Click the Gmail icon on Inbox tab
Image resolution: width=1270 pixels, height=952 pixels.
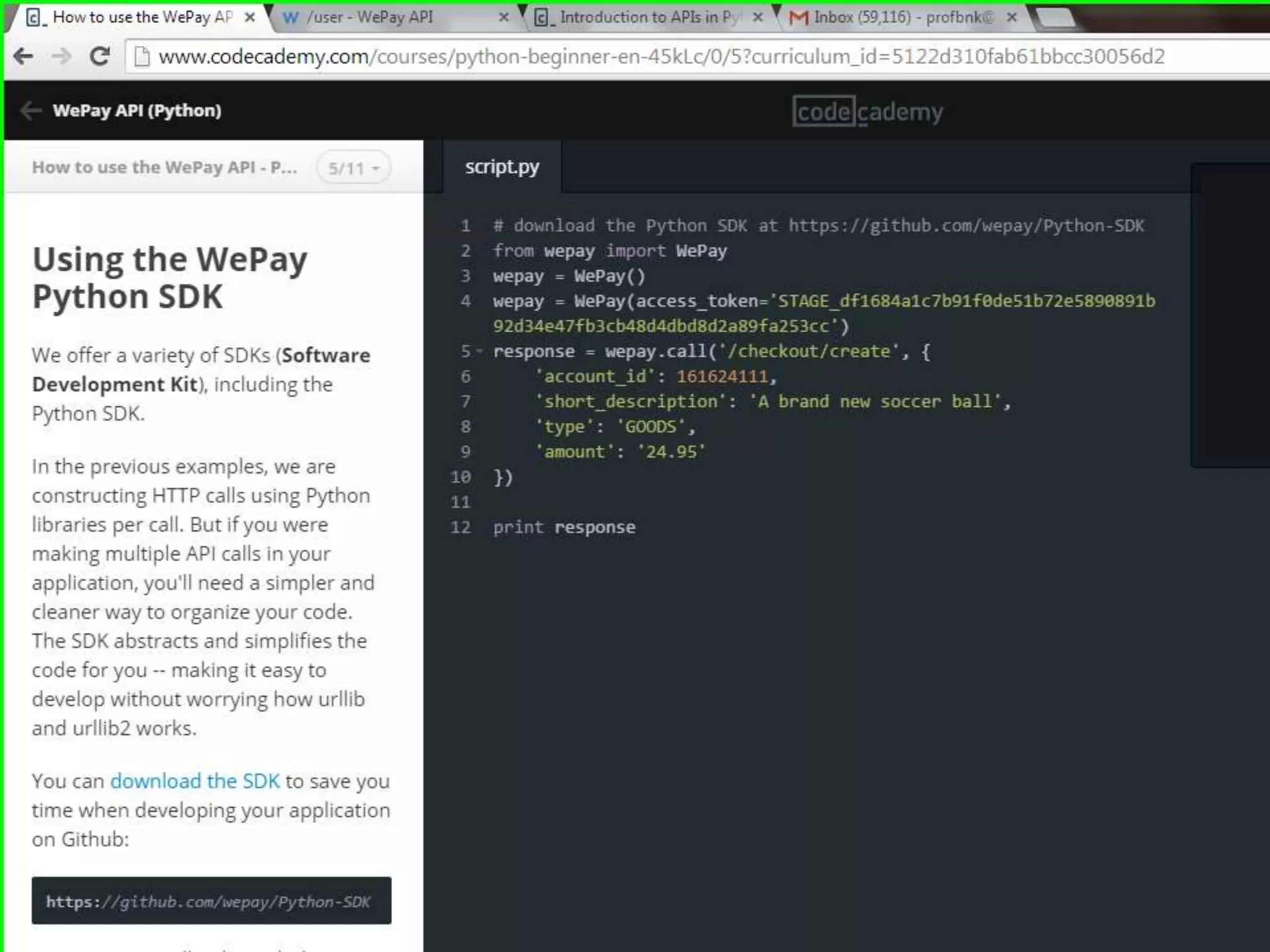coord(798,18)
